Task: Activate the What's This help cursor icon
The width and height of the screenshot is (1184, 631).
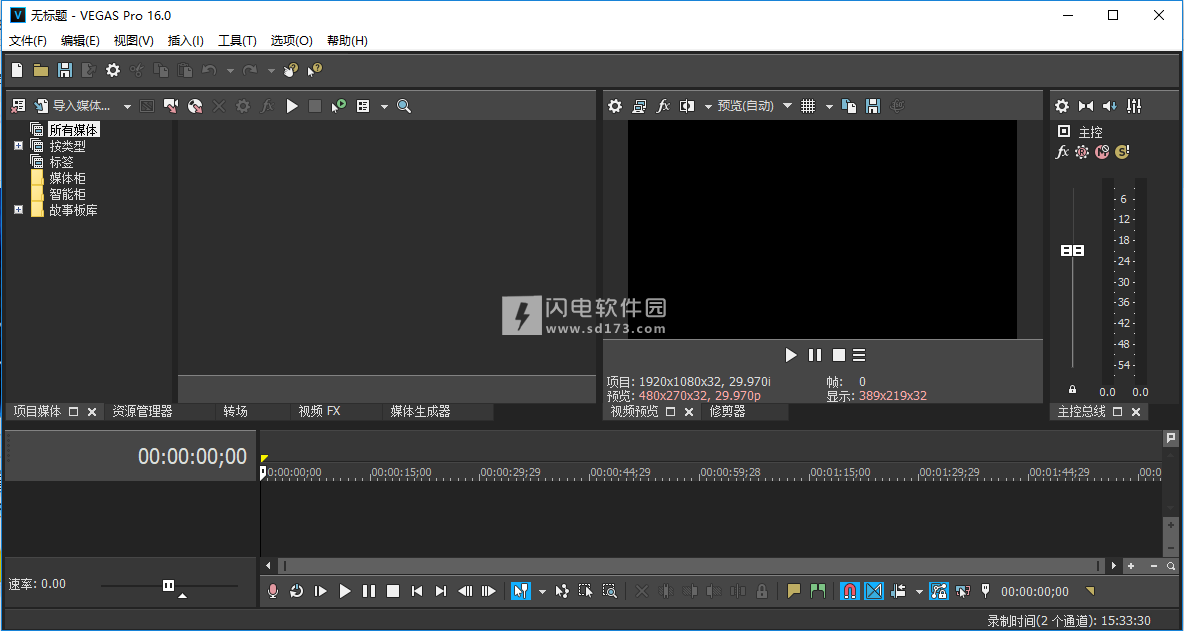Action: pyautogui.click(x=315, y=70)
